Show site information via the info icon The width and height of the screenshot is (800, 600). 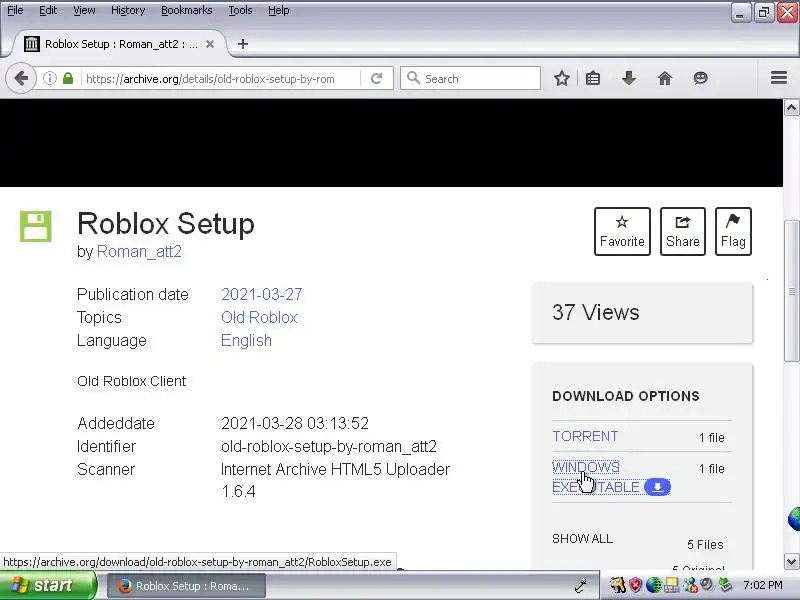coord(49,79)
